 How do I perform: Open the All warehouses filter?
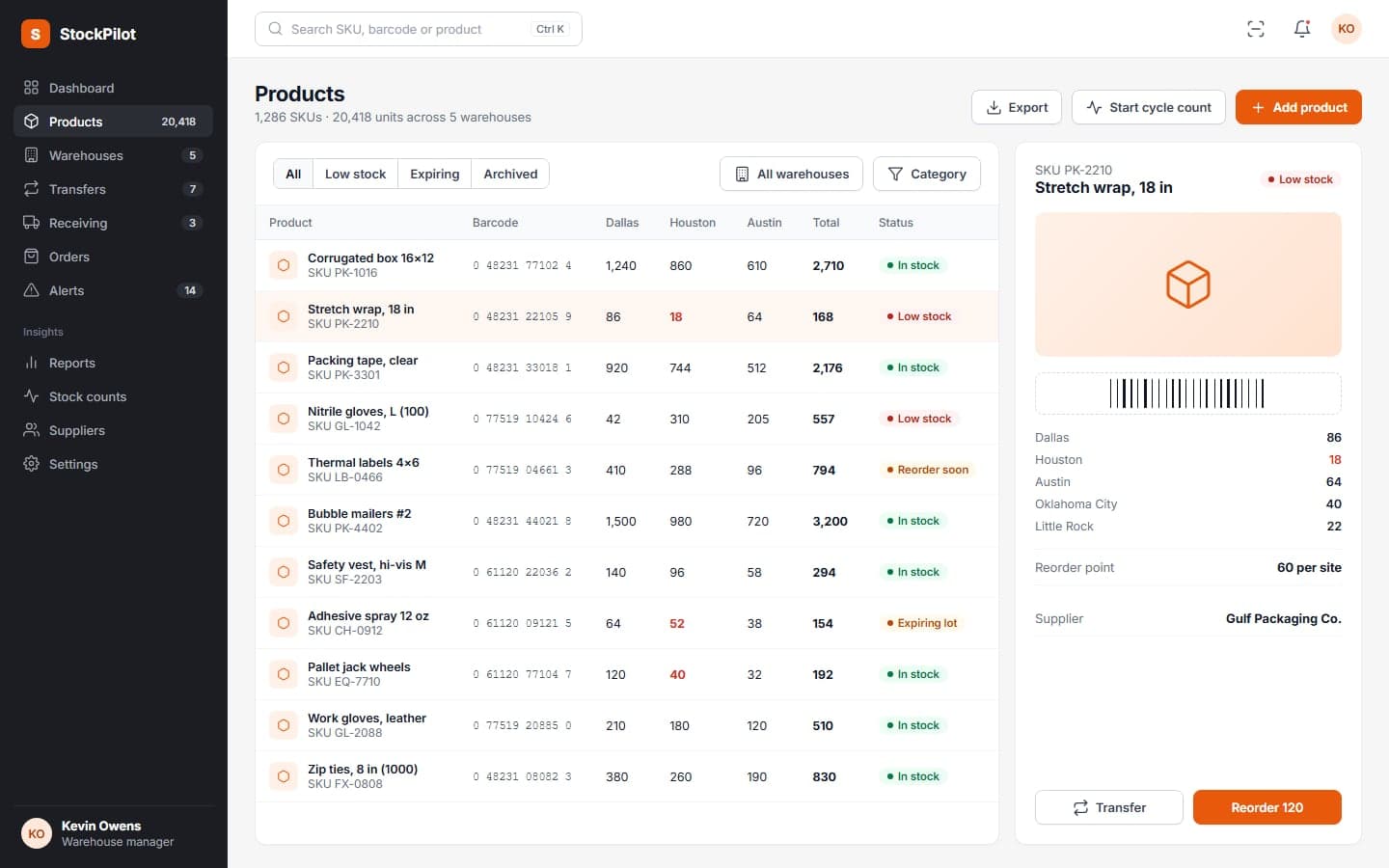pos(793,174)
